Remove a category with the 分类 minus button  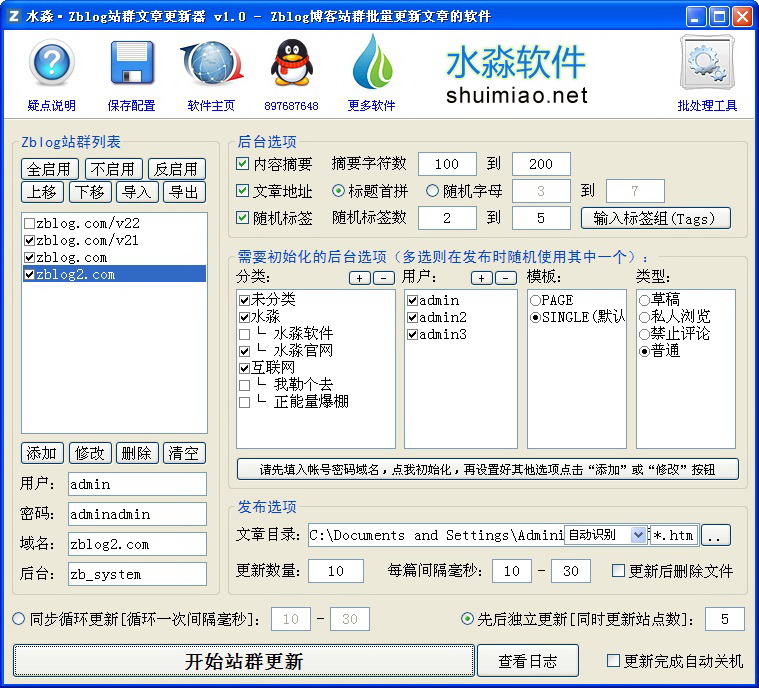pos(384,278)
